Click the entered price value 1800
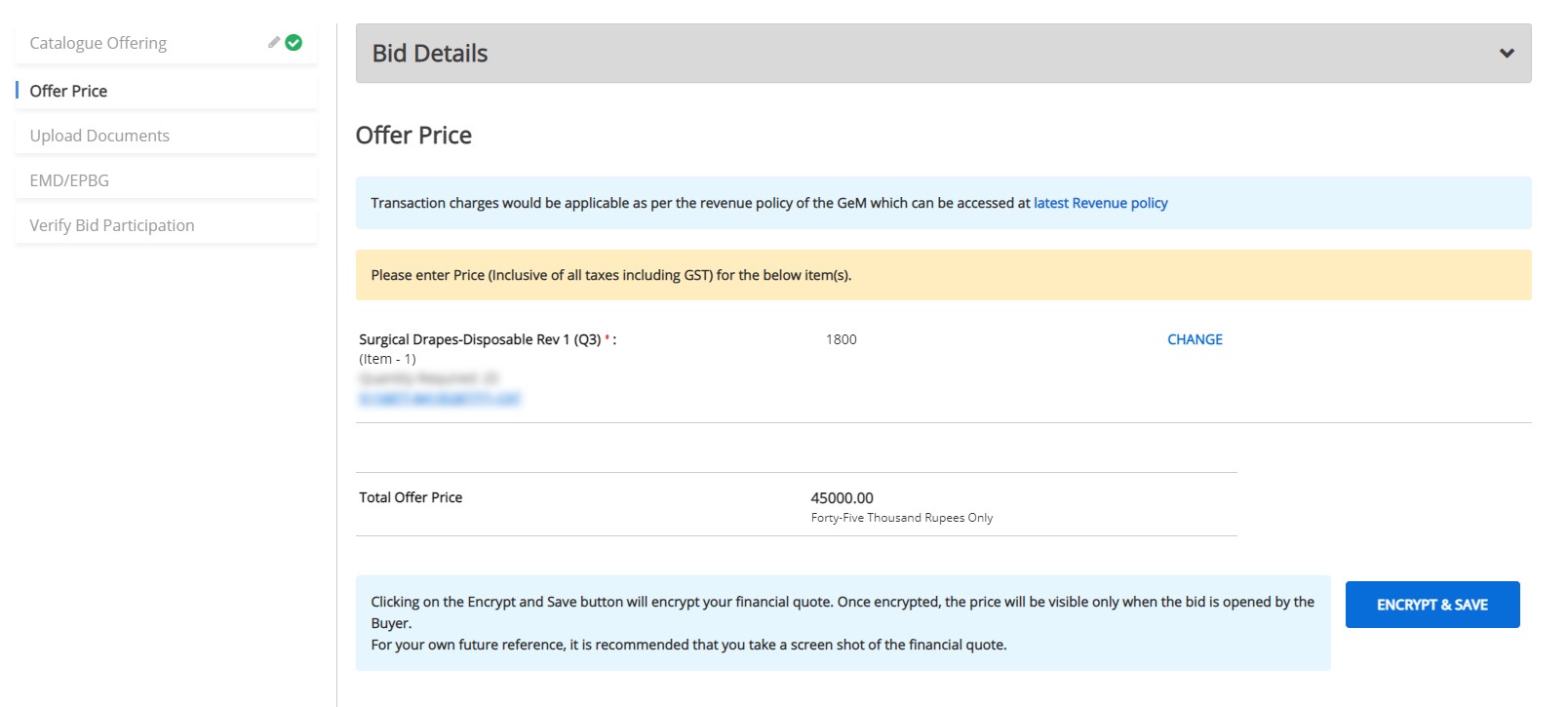This screenshot has height=707, width=1568. 841,339
